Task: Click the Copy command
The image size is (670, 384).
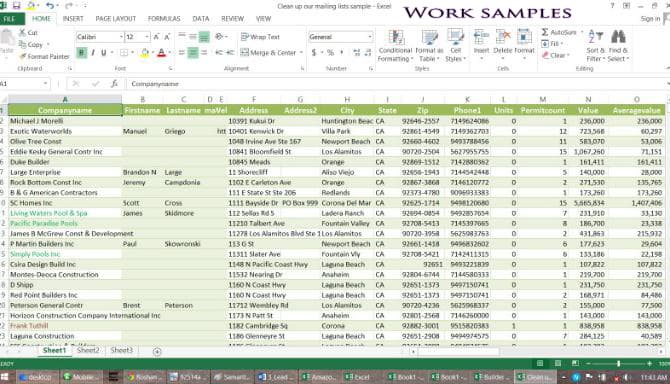Action: point(31,44)
